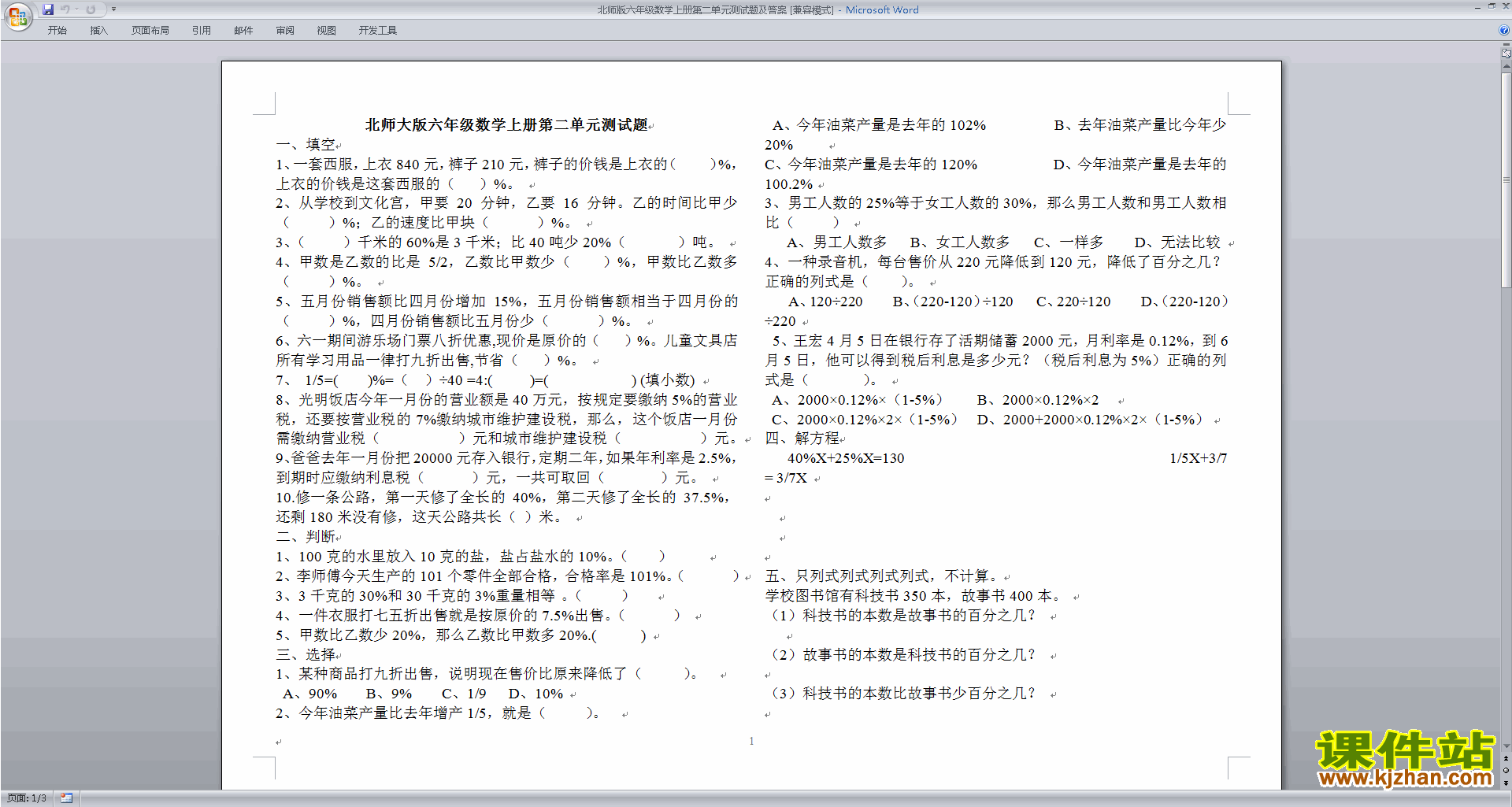Click the vertical scrollbar down arrow
This screenshot has height=807, width=1512.
pyautogui.click(x=1506, y=746)
